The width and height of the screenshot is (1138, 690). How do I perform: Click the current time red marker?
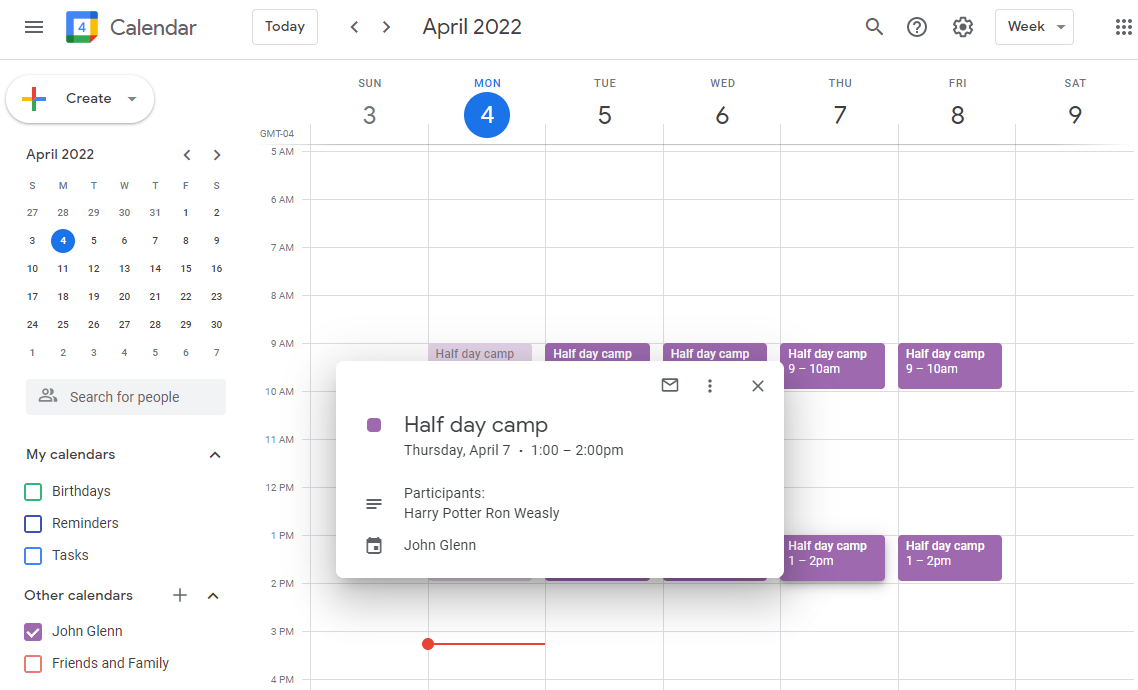tap(428, 644)
